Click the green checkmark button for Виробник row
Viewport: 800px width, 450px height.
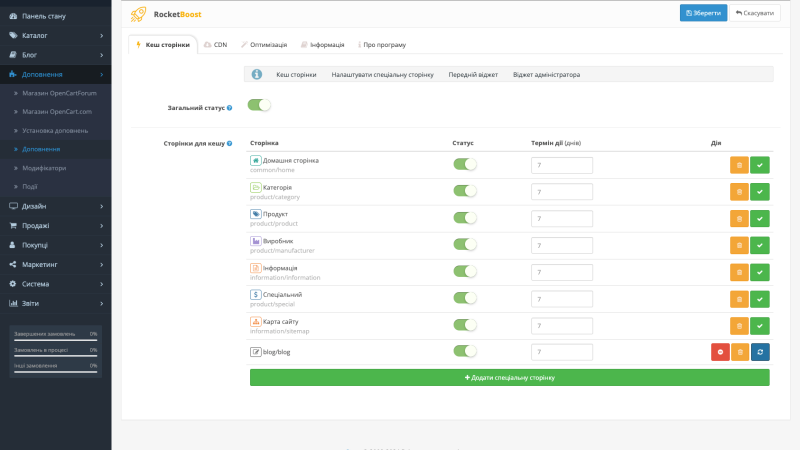pos(760,245)
